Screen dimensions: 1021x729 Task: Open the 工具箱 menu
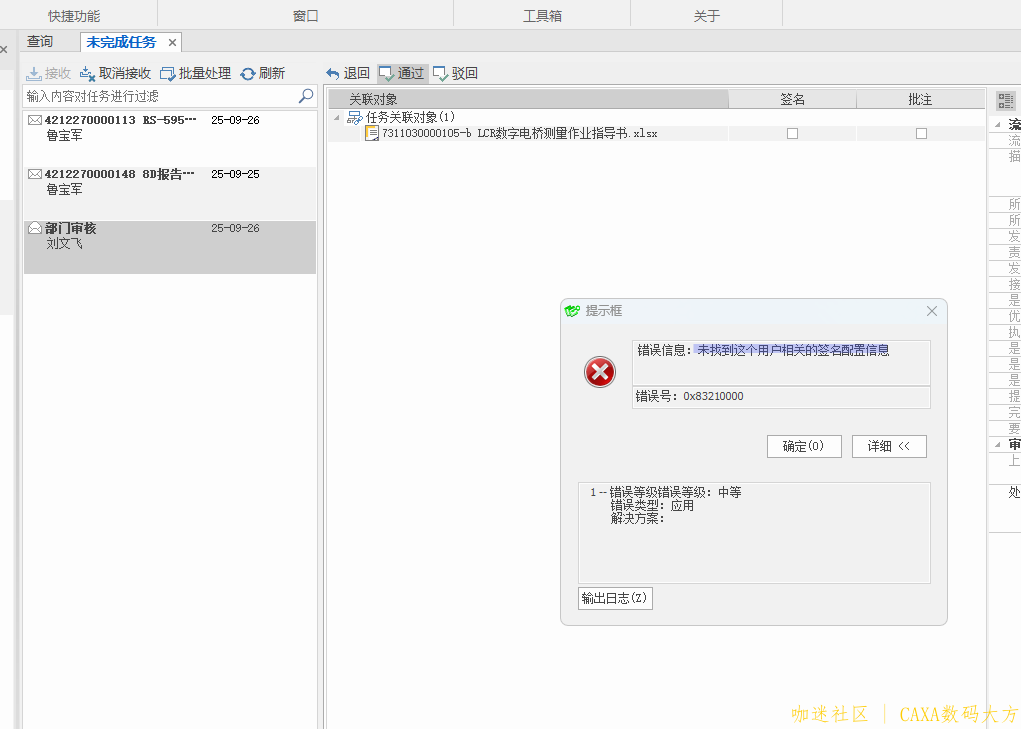[x=542, y=16]
